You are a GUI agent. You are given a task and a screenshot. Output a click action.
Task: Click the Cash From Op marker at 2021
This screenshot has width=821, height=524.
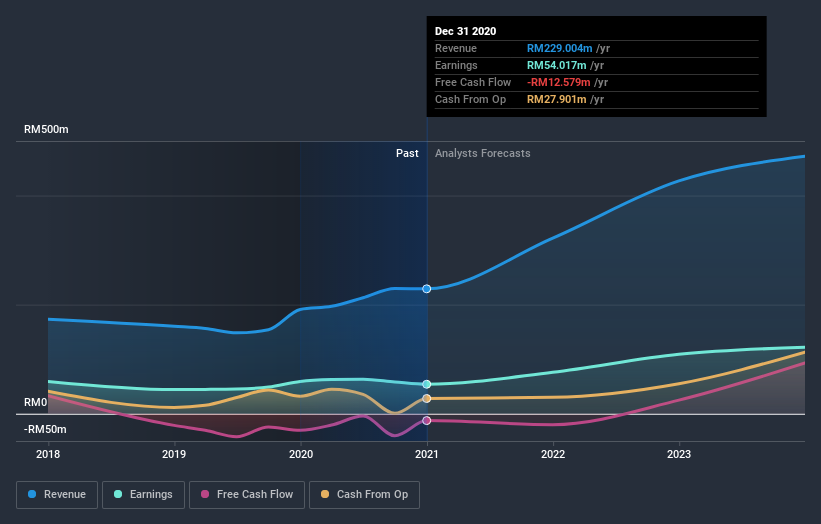(427, 398)
